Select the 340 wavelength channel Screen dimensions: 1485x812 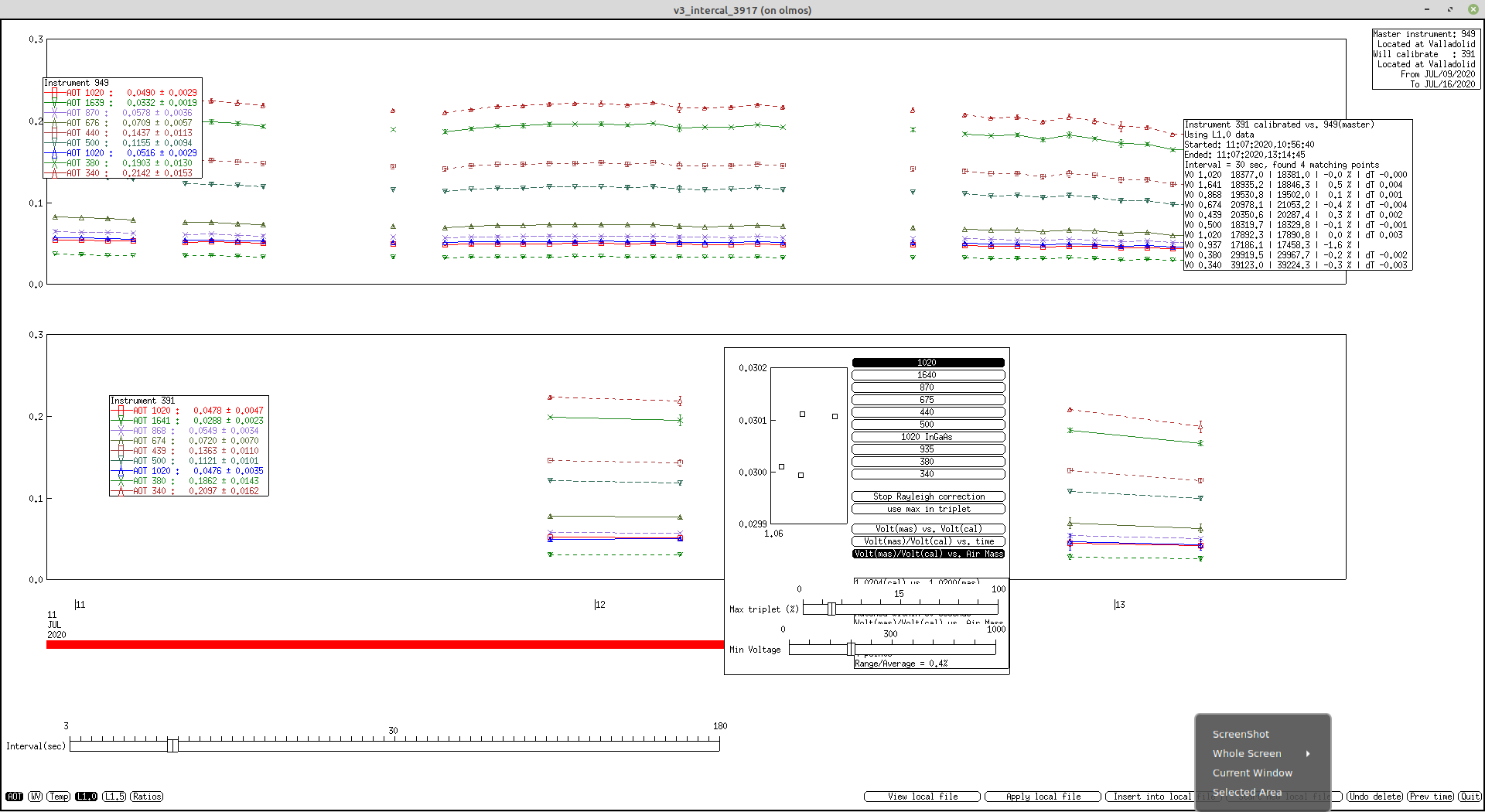click(928, 474)
